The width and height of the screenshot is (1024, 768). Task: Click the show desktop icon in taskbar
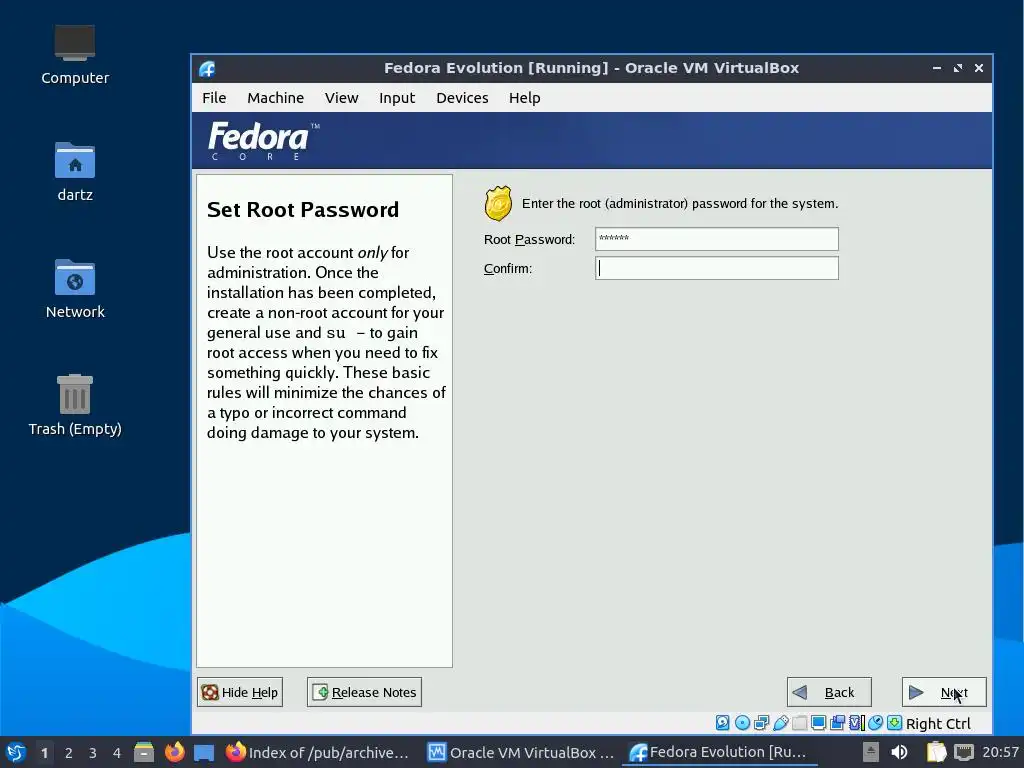[204, 753]
